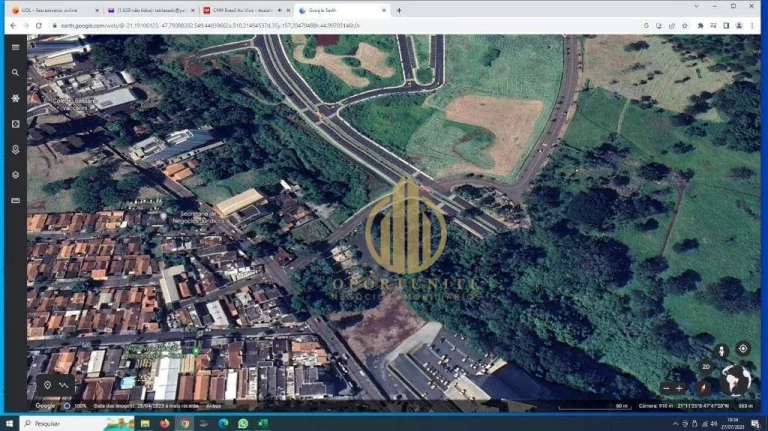Close the UOL tab
Image resolution: width=768 pixels, height=431 pixels.
click(x=96, y=10)
